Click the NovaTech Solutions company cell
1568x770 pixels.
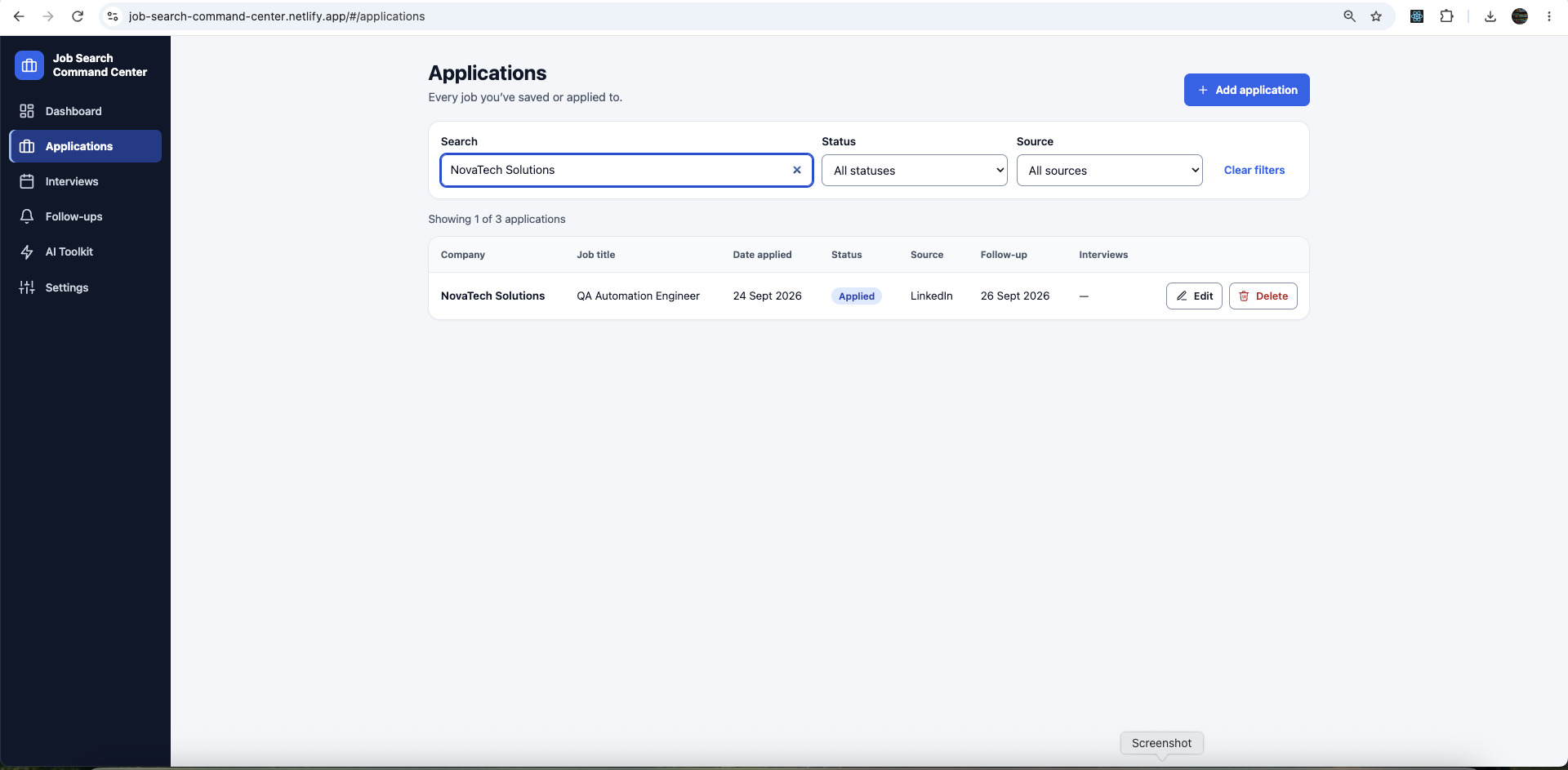pyautogui.click(x=492, y=296)
